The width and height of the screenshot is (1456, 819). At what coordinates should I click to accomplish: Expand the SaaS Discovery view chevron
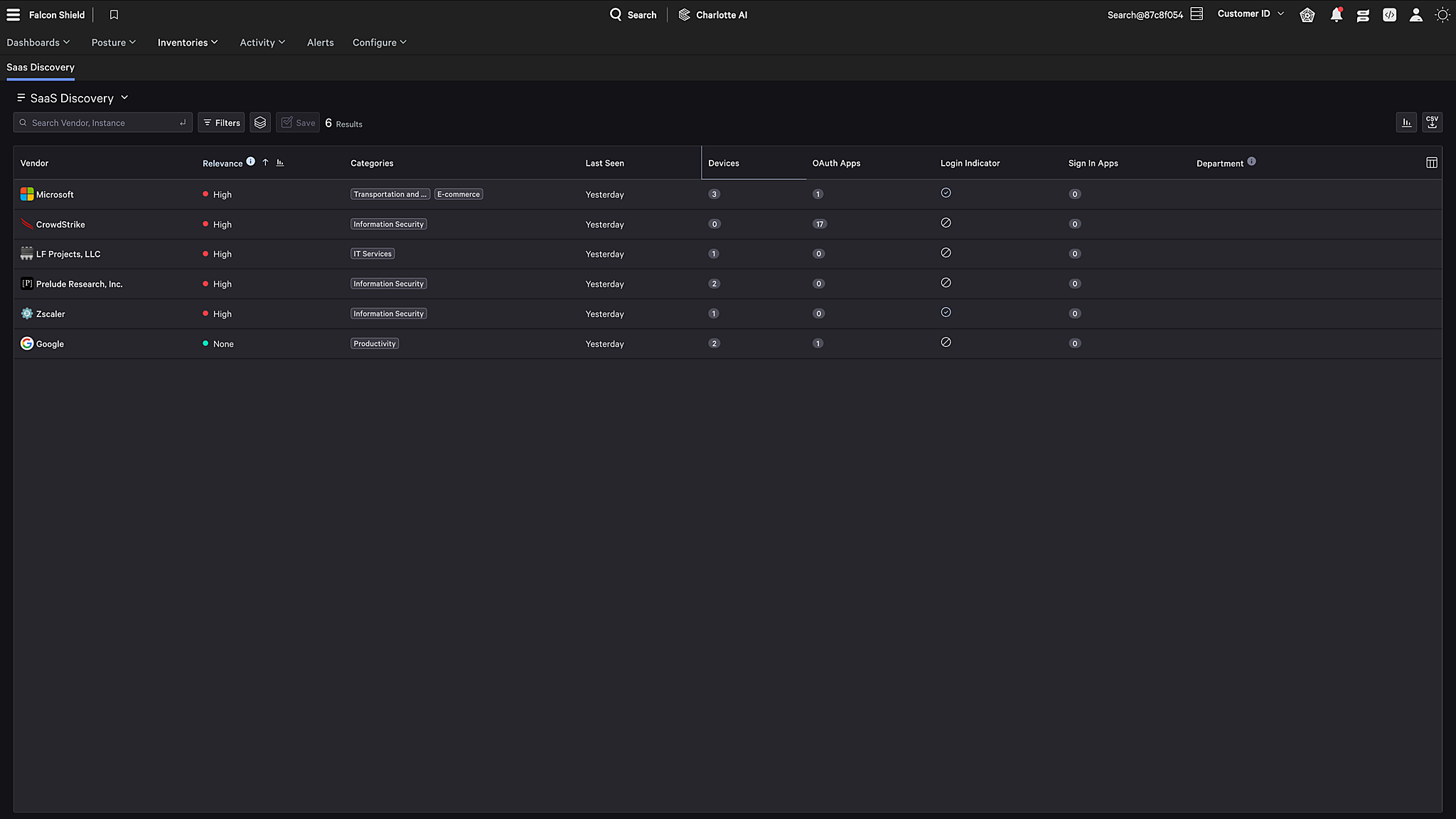point(124,97)
